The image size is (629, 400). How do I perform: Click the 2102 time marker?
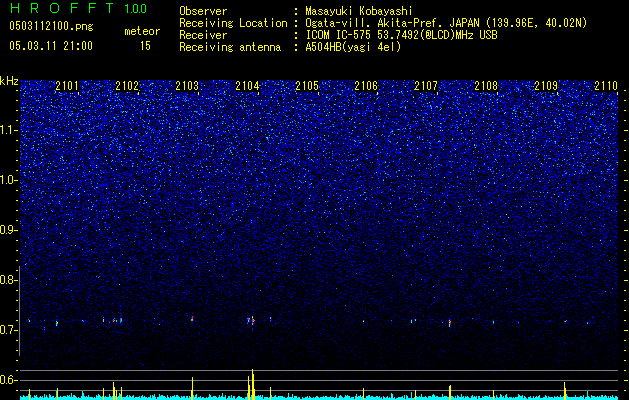coord(127,85)
